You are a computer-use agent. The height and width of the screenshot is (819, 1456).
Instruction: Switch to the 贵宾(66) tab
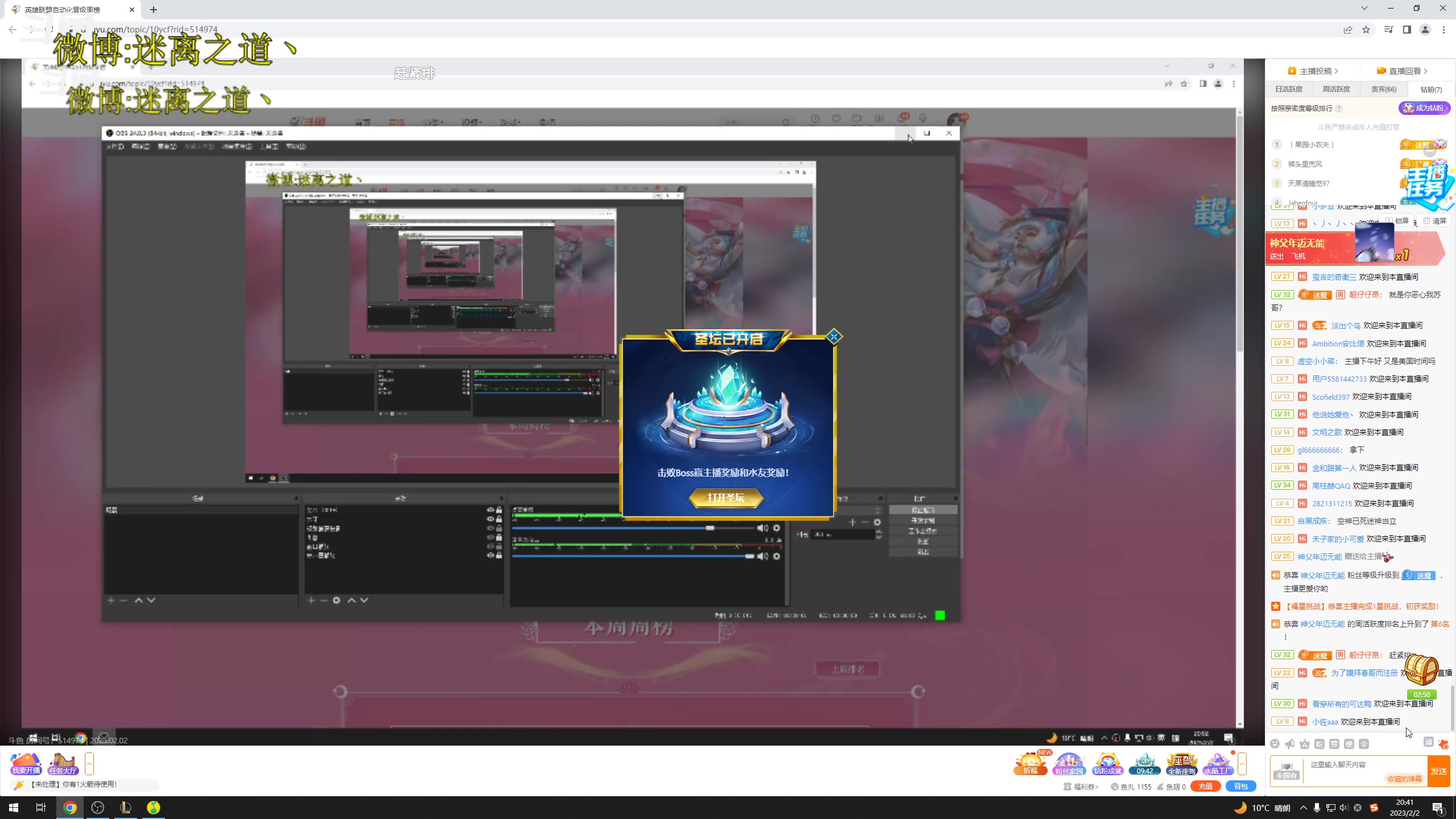tap(1383, 89)
